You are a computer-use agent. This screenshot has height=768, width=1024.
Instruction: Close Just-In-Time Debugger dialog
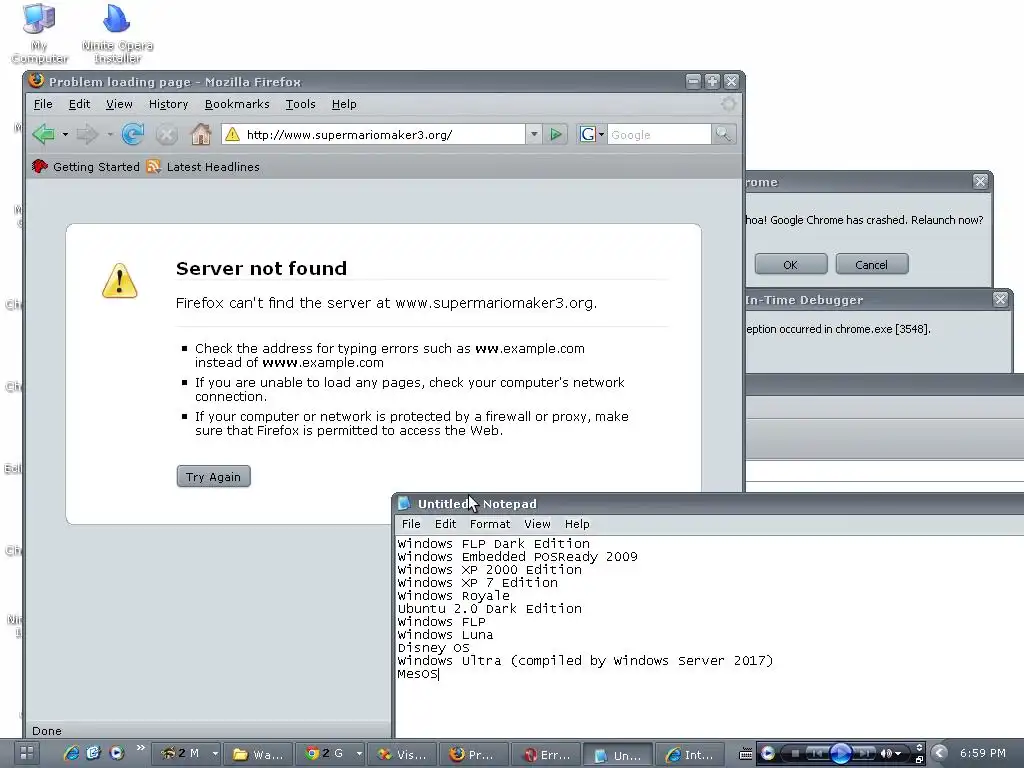(x=1000, y=299)
